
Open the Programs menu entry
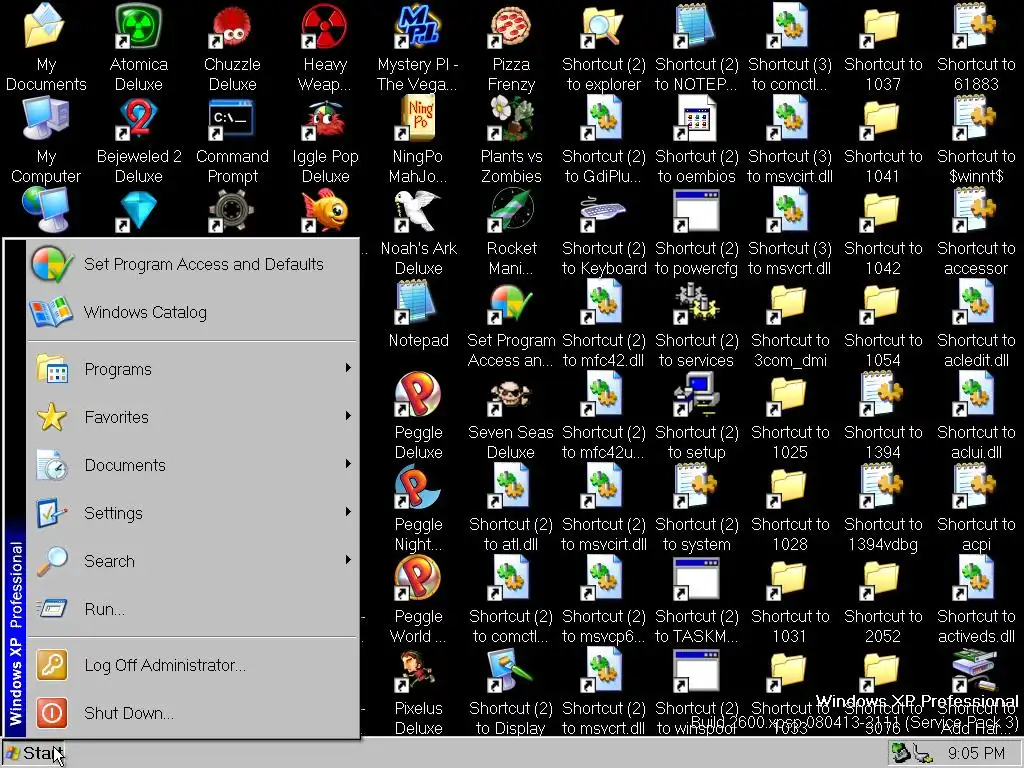(193, 369)
